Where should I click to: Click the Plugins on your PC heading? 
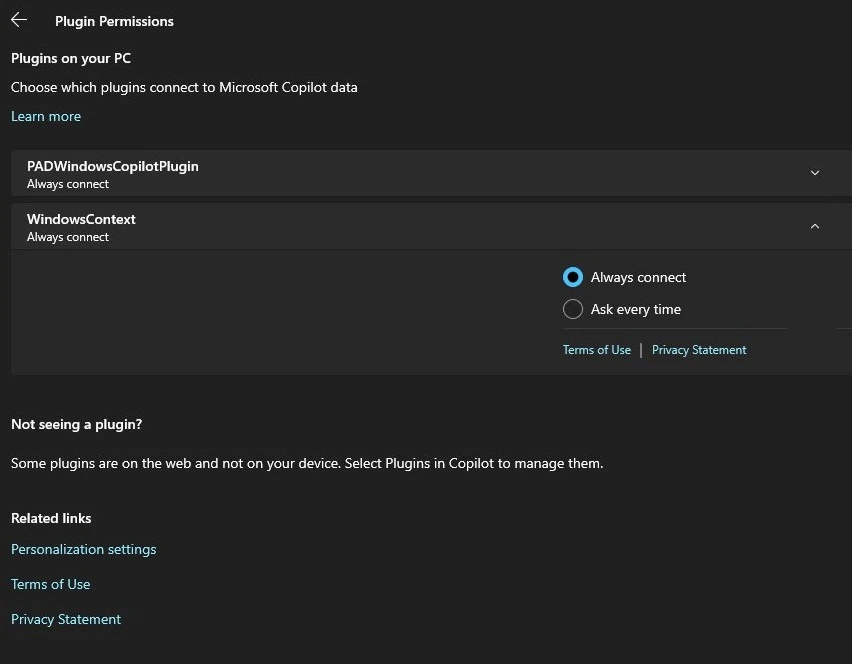coord(71,58)
